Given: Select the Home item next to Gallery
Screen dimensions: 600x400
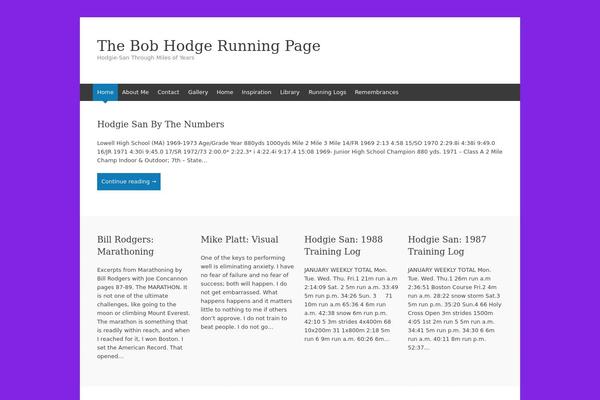Looking at the screenshot, I should click(225, 92).
